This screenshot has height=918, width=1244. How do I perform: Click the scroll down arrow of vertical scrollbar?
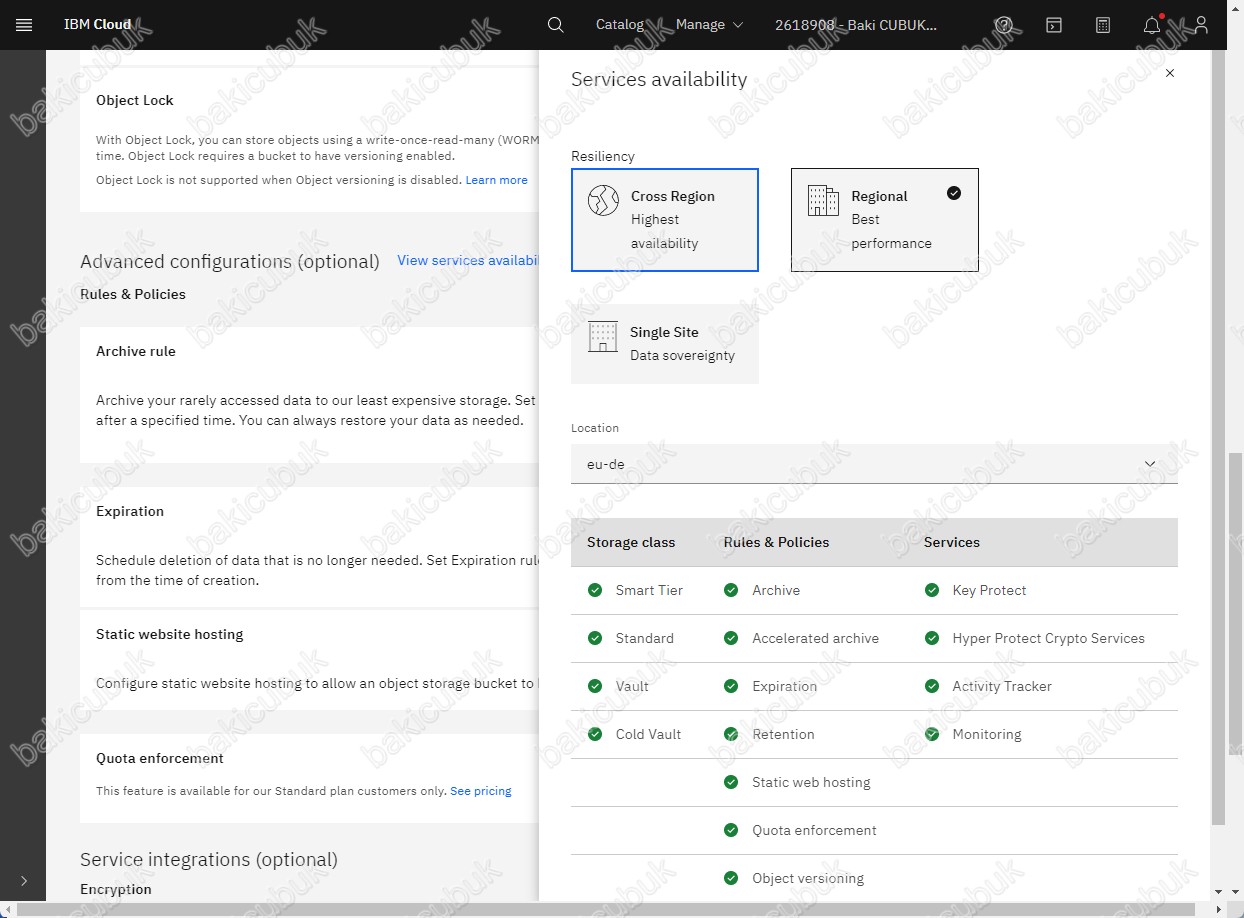1236,891
